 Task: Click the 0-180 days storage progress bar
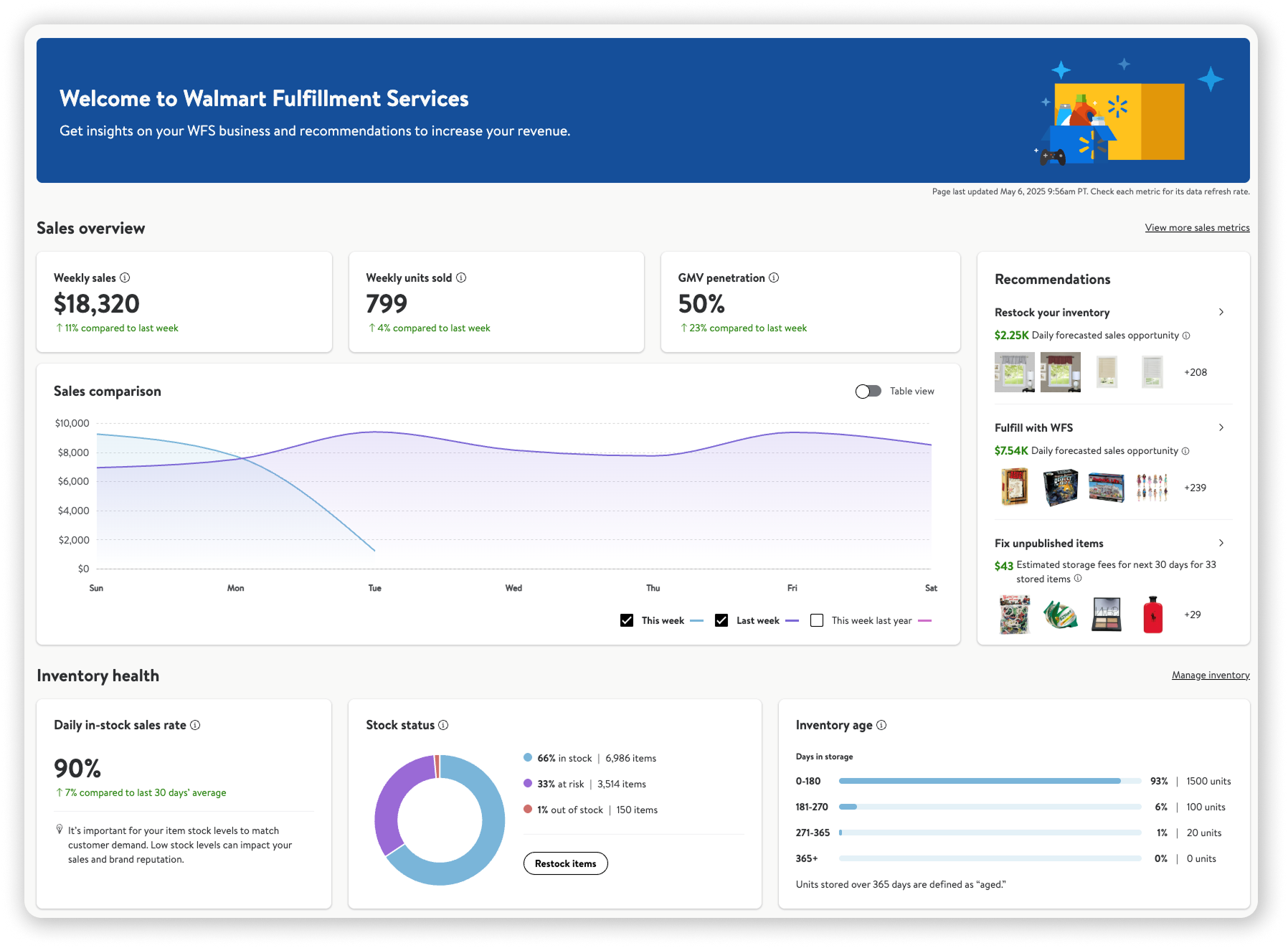pos(990,781)
